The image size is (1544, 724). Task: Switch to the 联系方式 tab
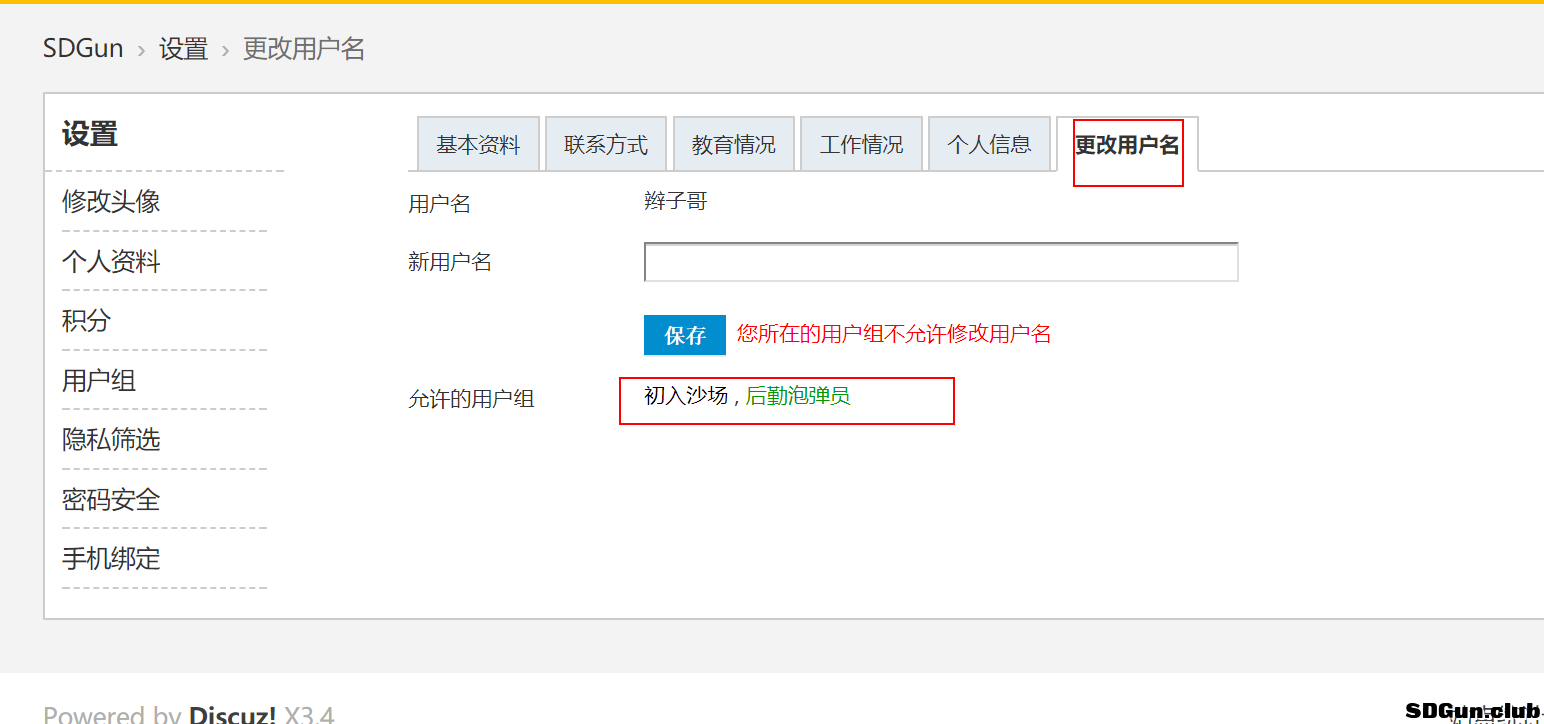pos(606,144)
